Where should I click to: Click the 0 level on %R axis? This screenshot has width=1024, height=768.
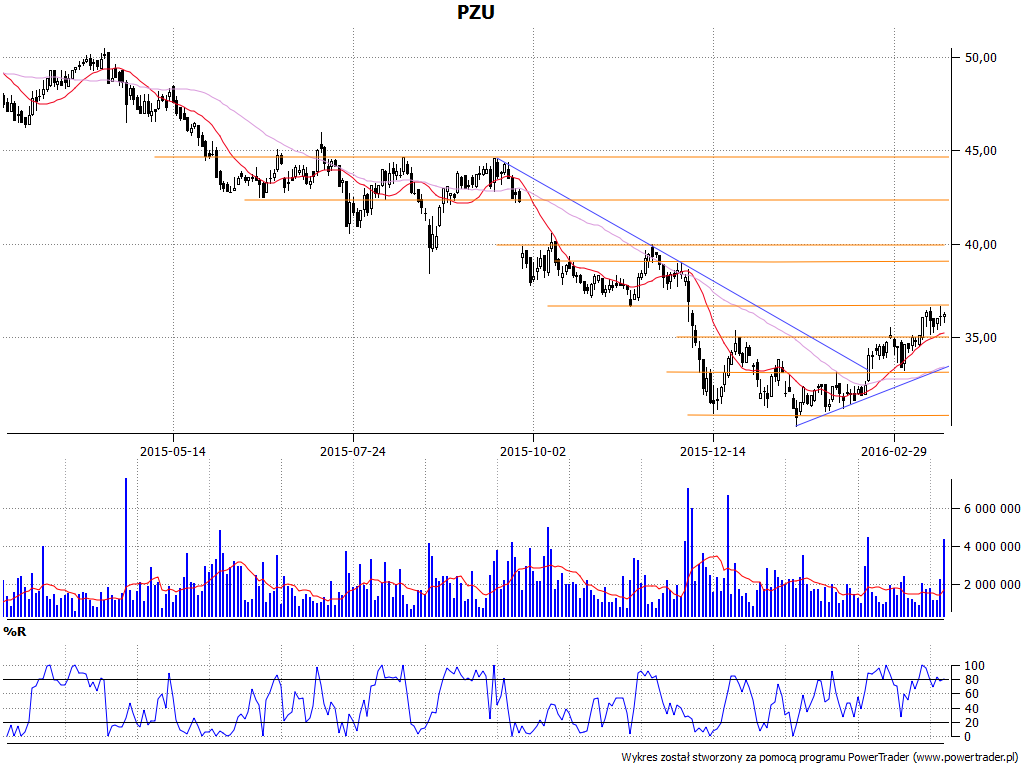pos(968,737)
